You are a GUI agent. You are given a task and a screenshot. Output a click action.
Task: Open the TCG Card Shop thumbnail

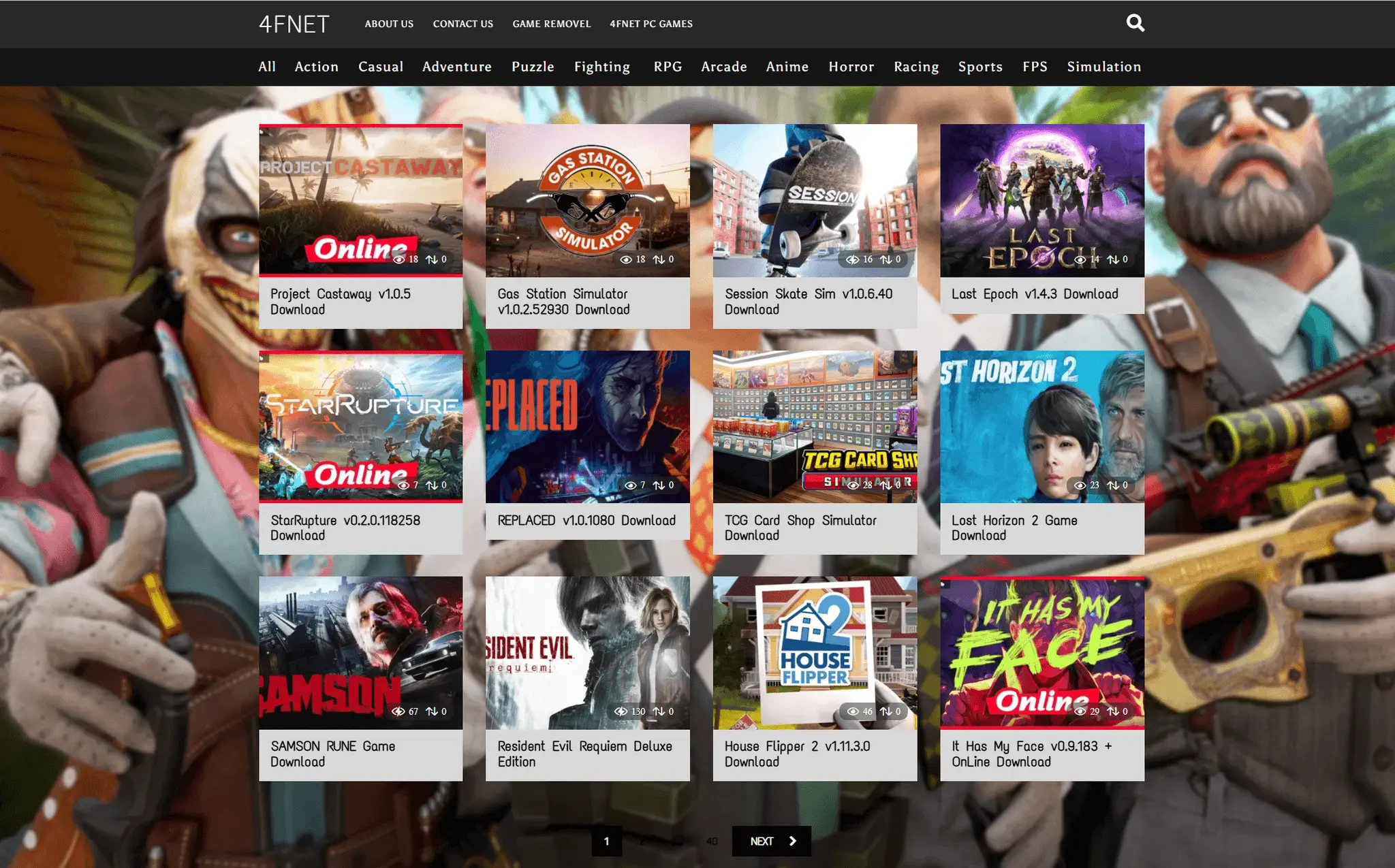tap(815, 427)
